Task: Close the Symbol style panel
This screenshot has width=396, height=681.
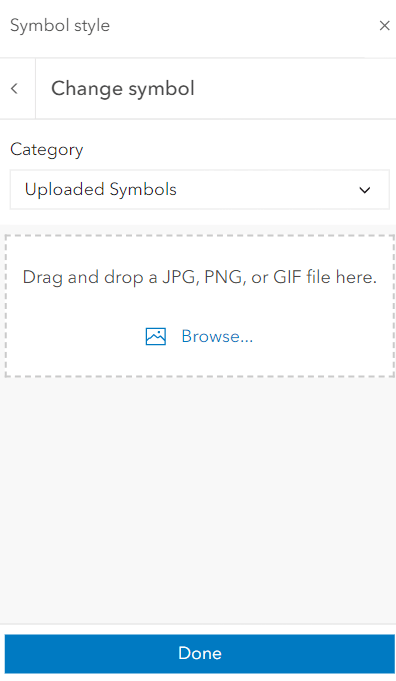Action: click(x=384, y=26)
